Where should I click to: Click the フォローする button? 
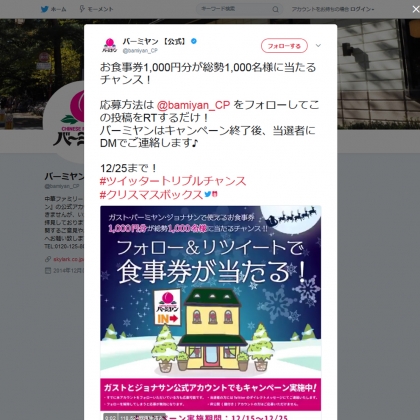tap(284, 46)
